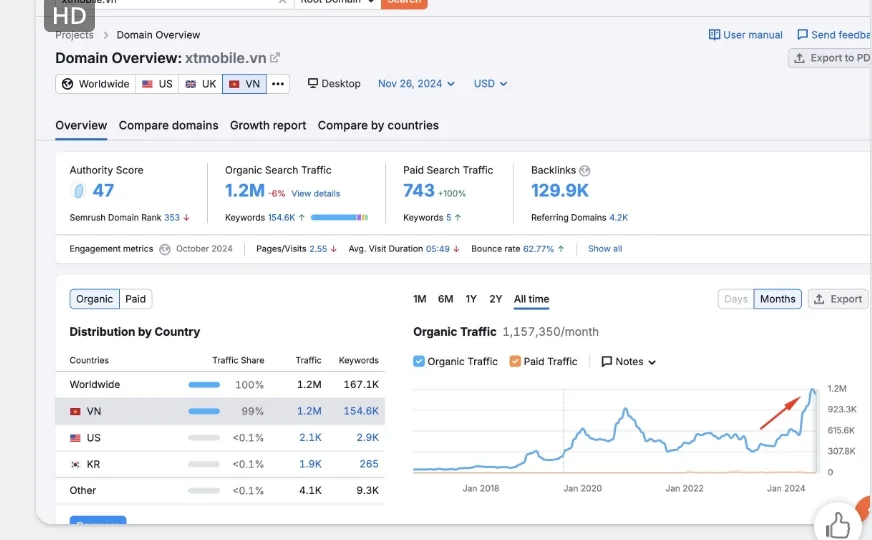This screenshot has height=540, width=872.
Task: Open KR traffic 1.9K value
Action: (310, 464)
